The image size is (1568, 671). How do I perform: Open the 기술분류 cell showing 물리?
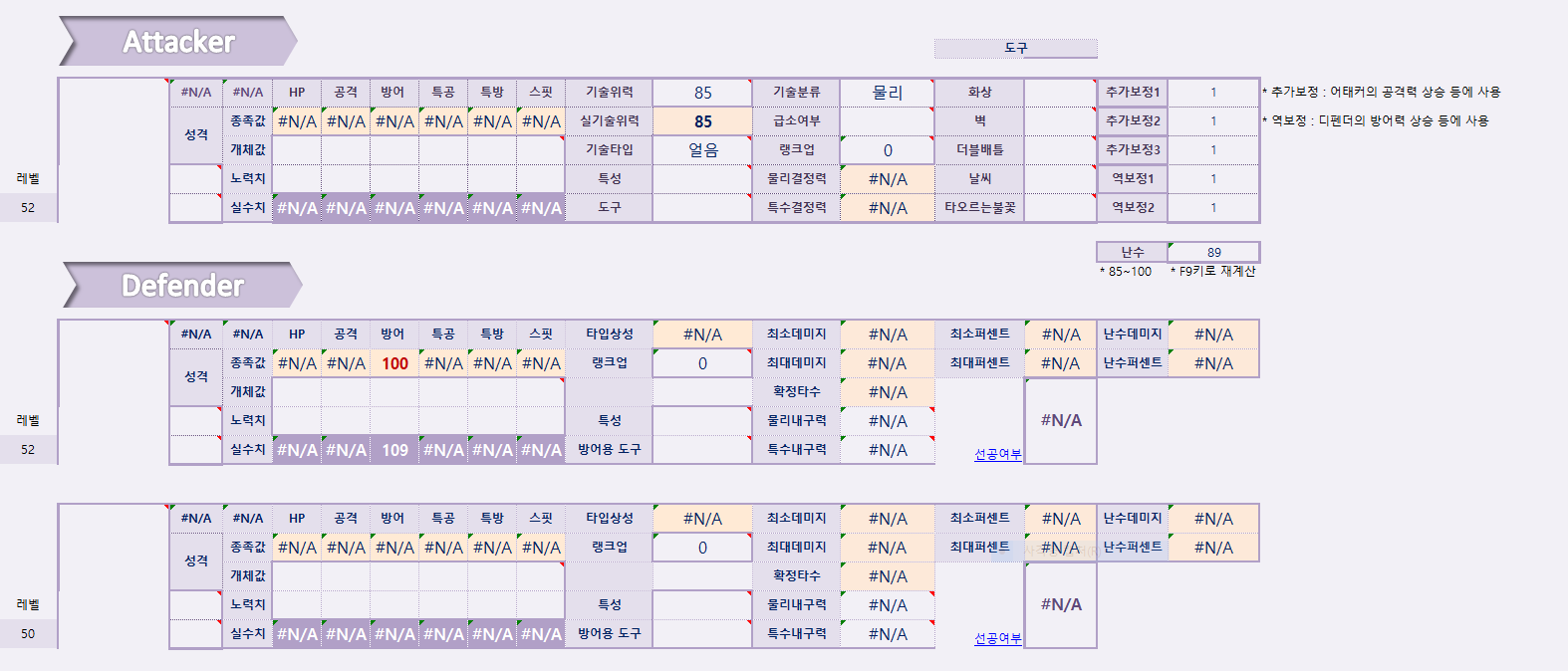887,93
